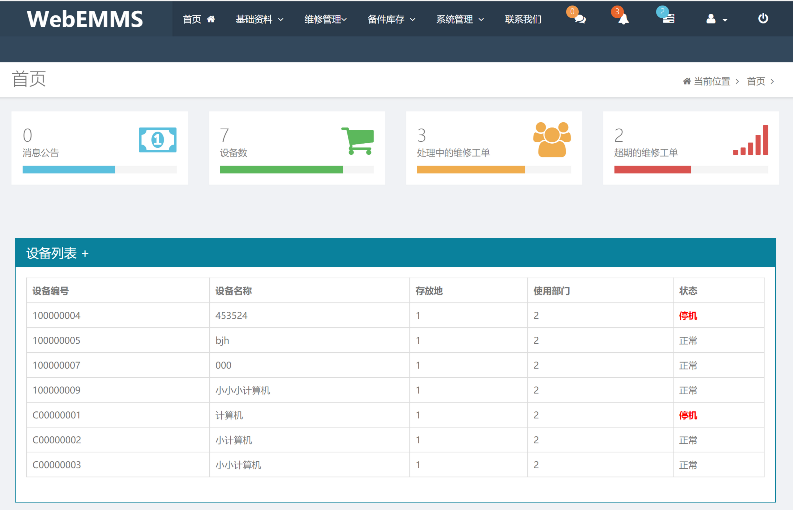Click the orange 处理中的维修工单 progress bar
The height and width of the screenshot is (510, 793).
470,169
